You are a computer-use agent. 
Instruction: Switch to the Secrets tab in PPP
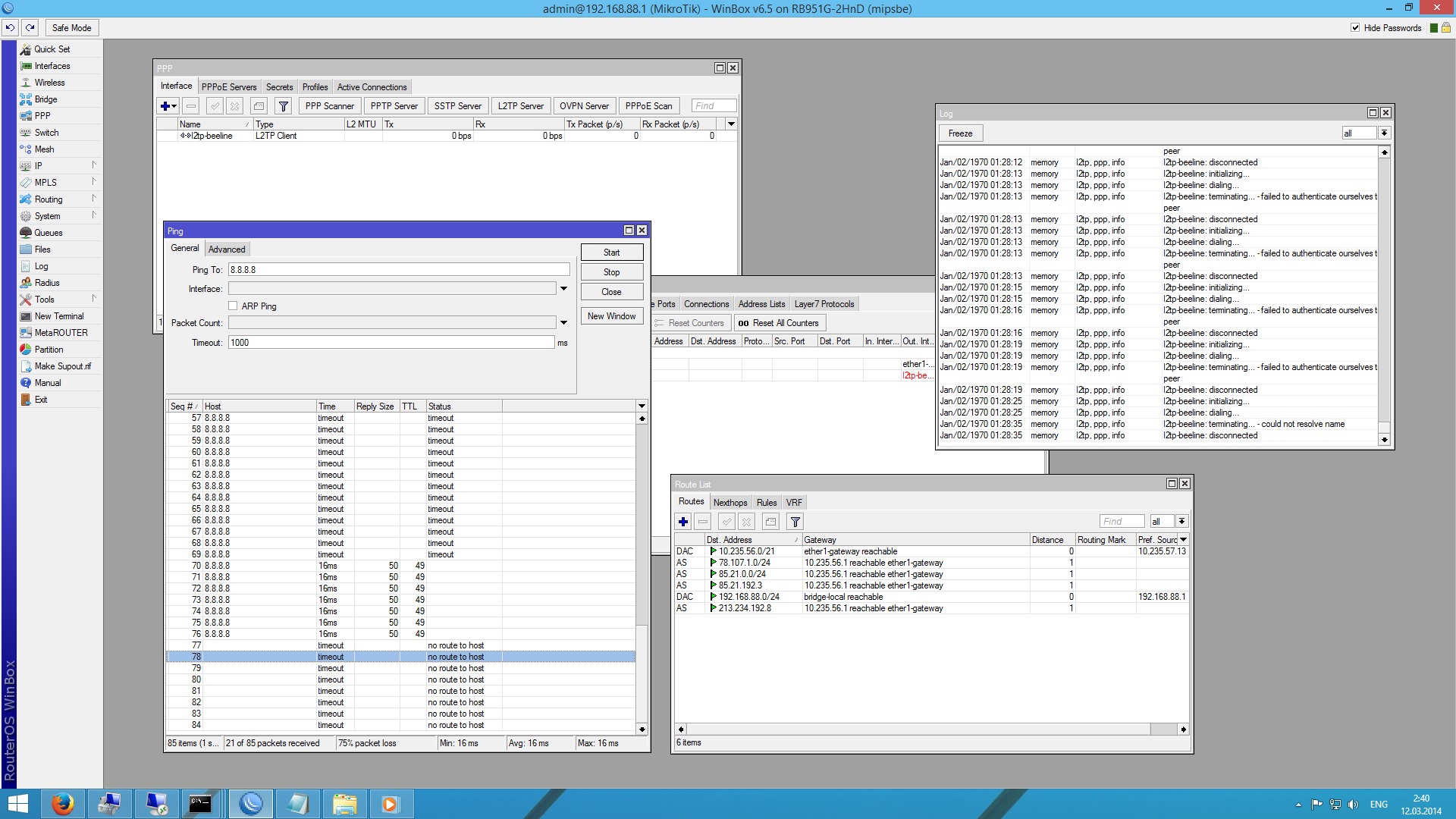pyautogui.click(x=279, y=87)
